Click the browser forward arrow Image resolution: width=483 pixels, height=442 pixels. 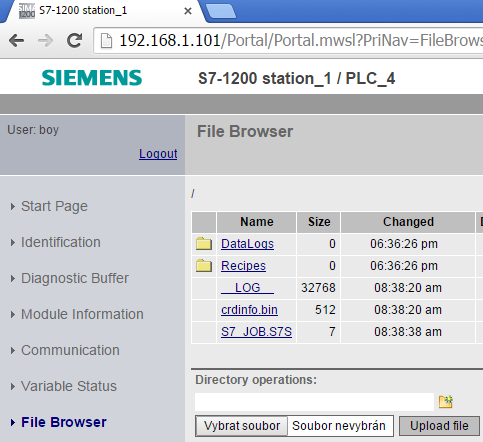(45, 41)
